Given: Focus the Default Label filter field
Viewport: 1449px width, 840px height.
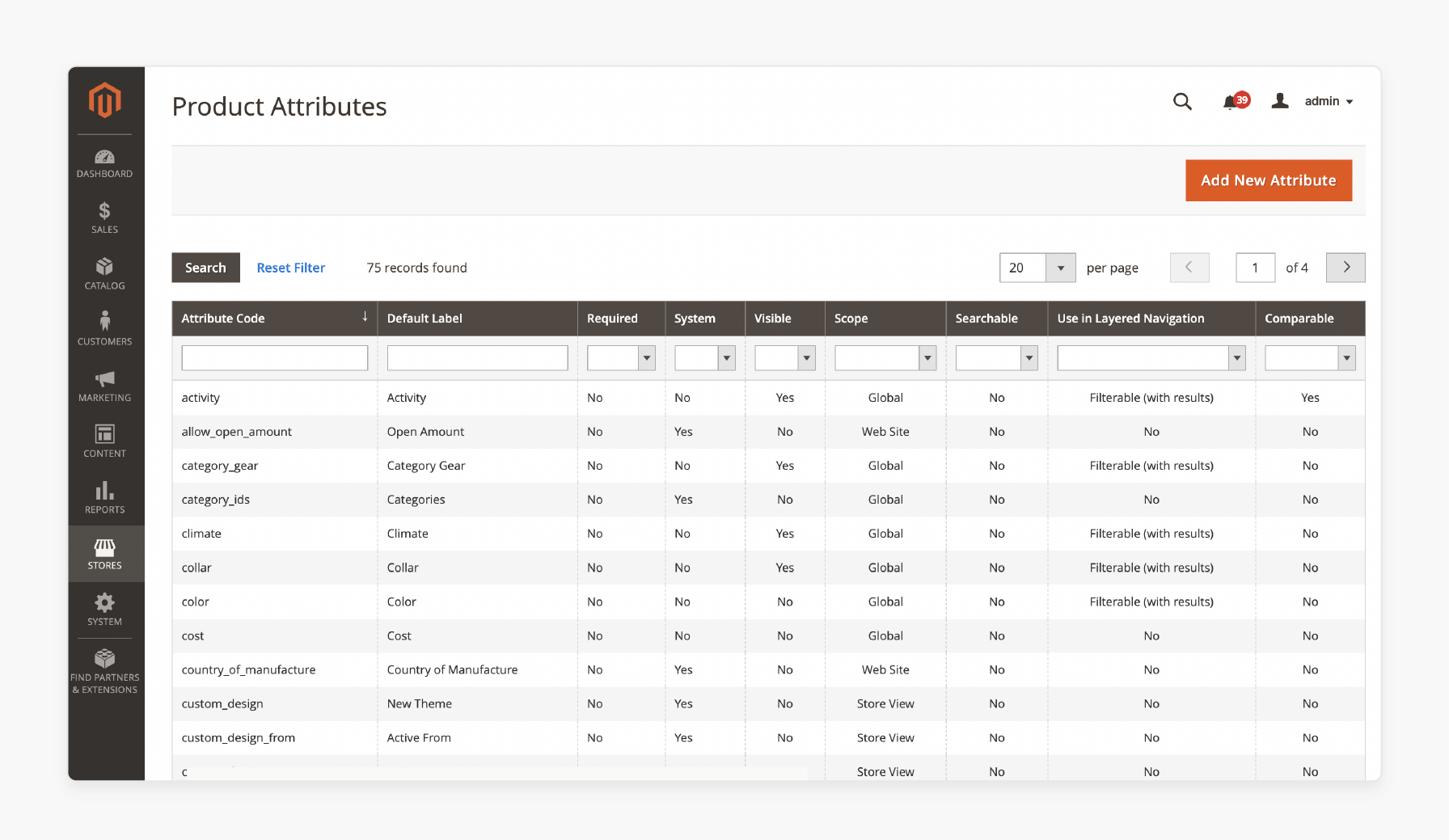Looking at the screenshot, I should point(477,358).
